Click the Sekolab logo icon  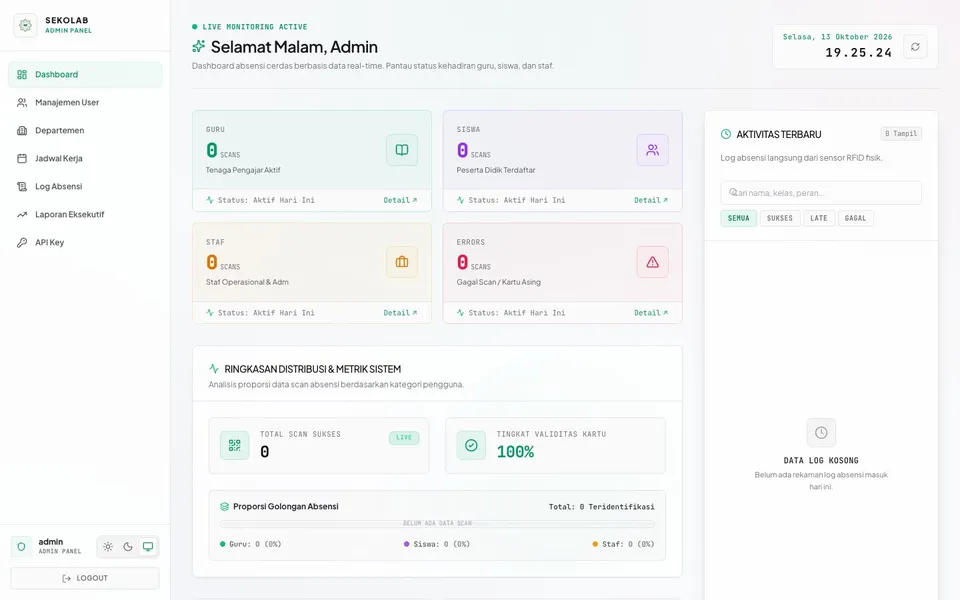25,25
